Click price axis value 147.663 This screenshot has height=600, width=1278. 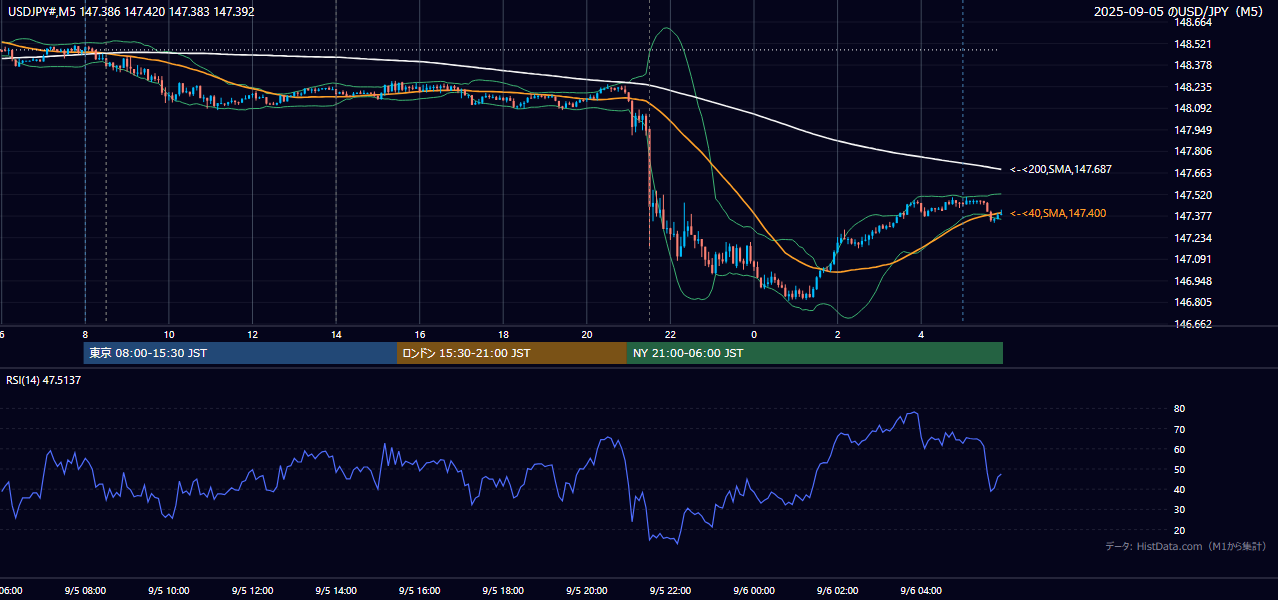coord(1192,173)
